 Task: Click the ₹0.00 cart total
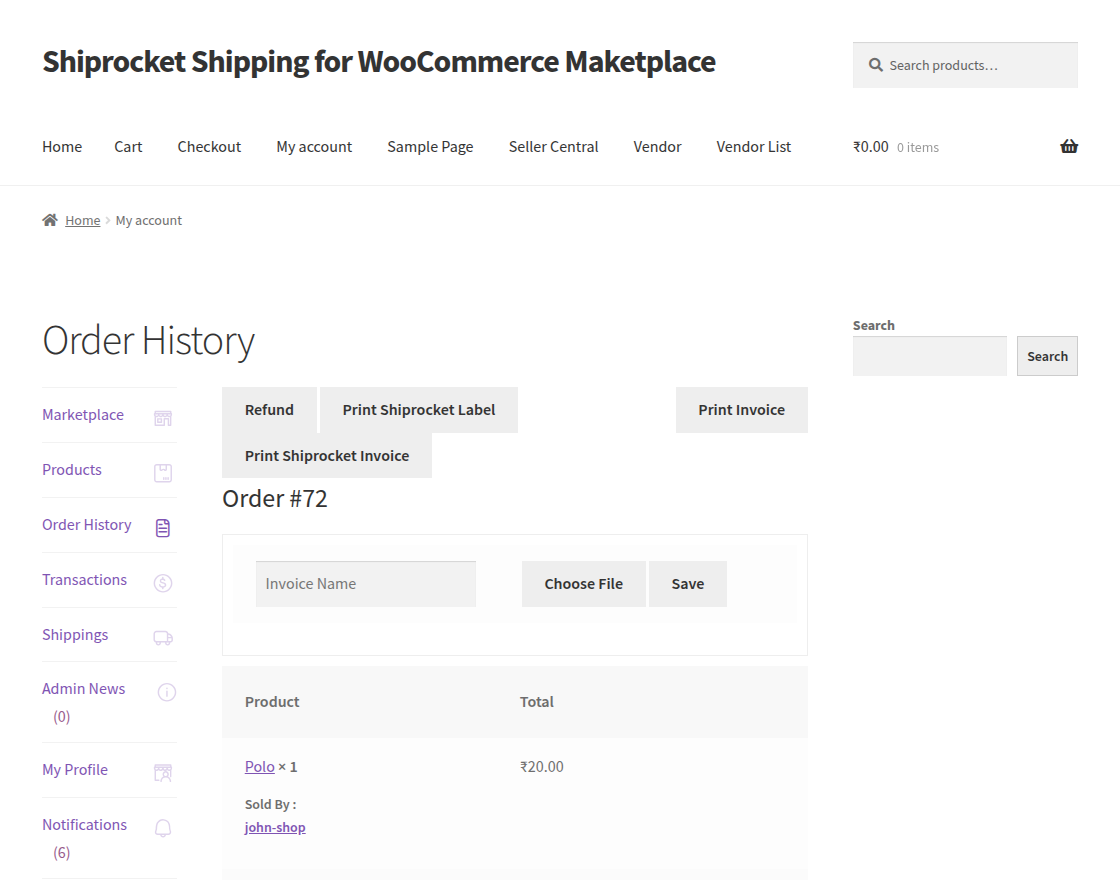coord(871,146)
